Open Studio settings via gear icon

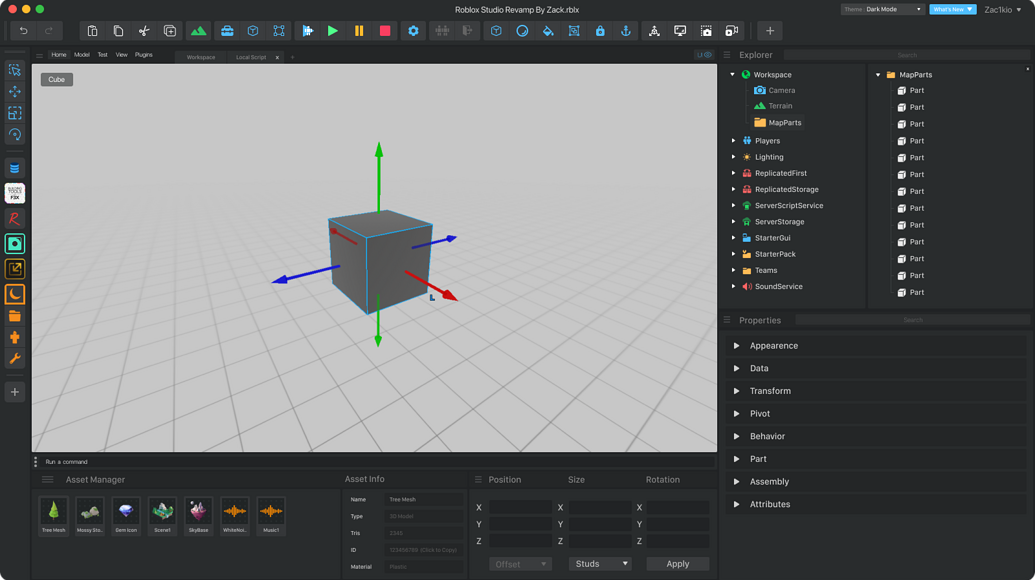[x=412, y=31]
